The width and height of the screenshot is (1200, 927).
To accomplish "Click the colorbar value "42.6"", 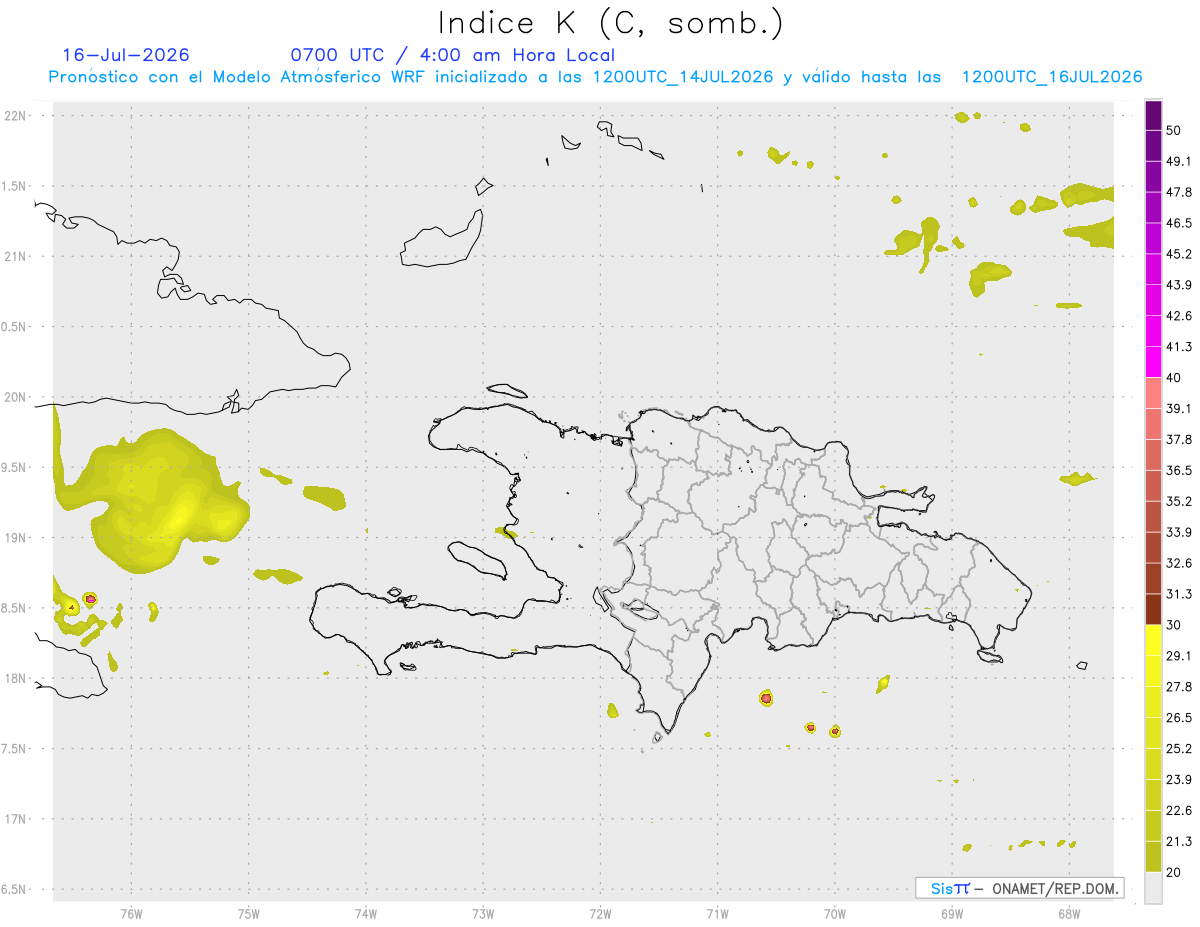I will point(1180,316).
